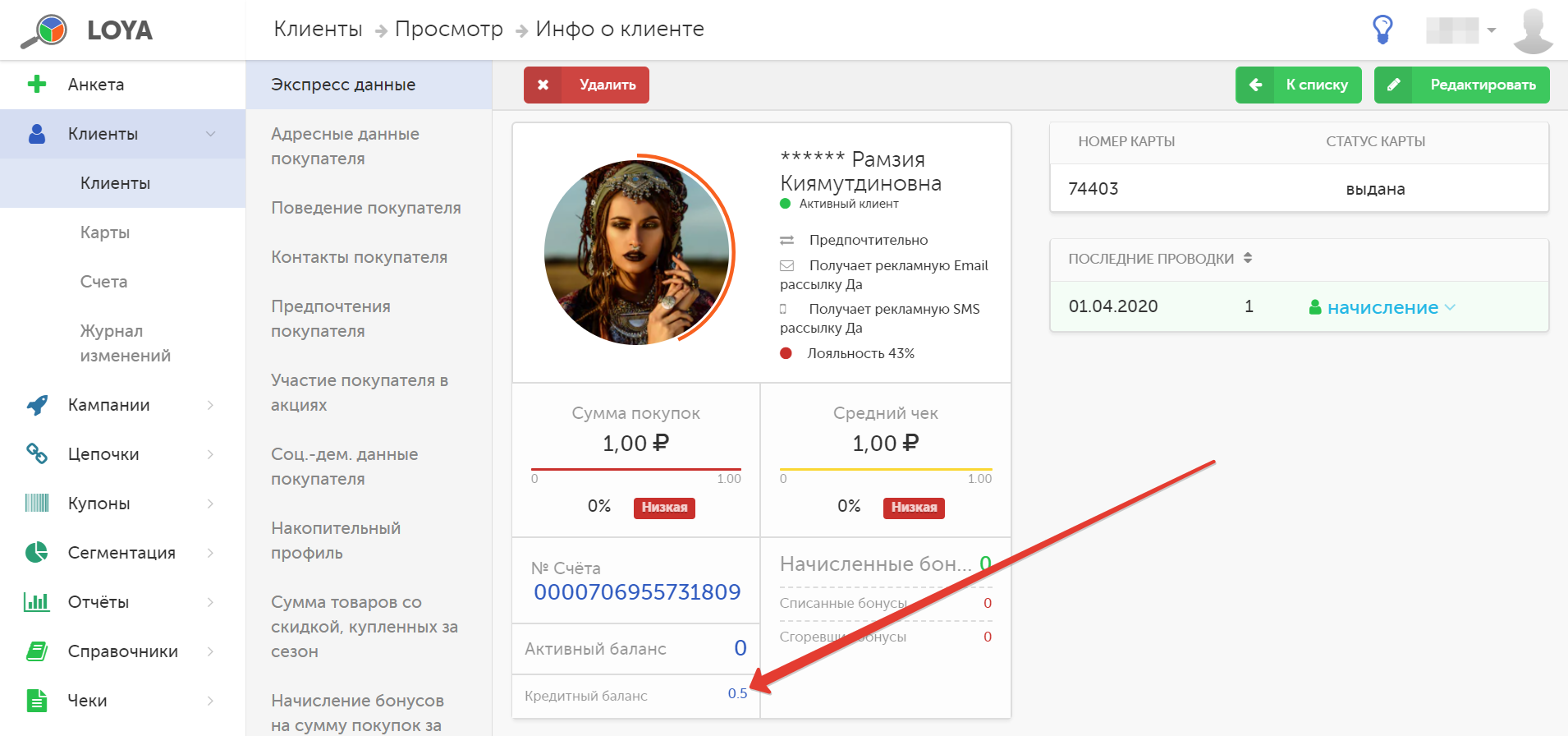This screenshot has width=1568, height=736.
Task: Open account number 0000706955731809 link
Action: (637, 592)
